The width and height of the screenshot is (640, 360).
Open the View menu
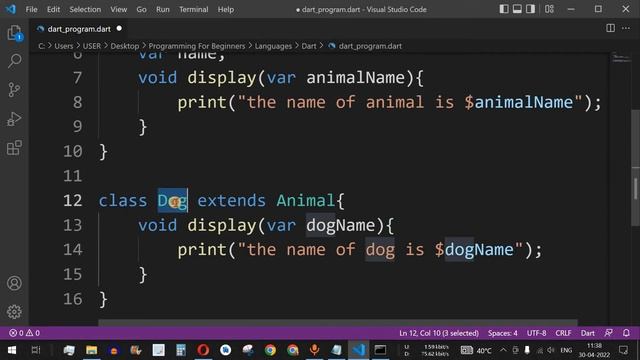pyautogui.click(x=118, y=9)
